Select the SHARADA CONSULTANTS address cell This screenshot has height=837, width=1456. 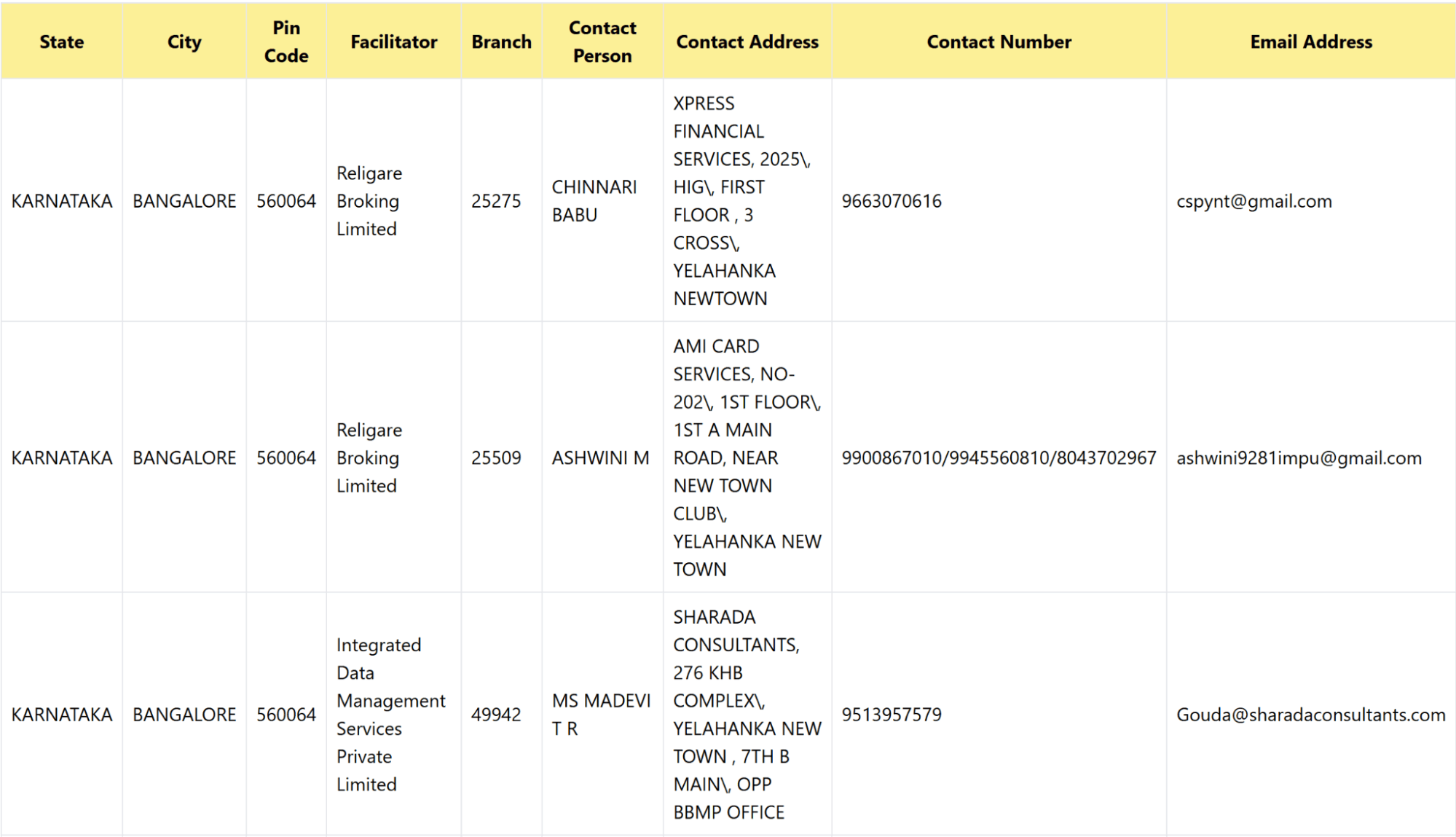pos(747,715)
